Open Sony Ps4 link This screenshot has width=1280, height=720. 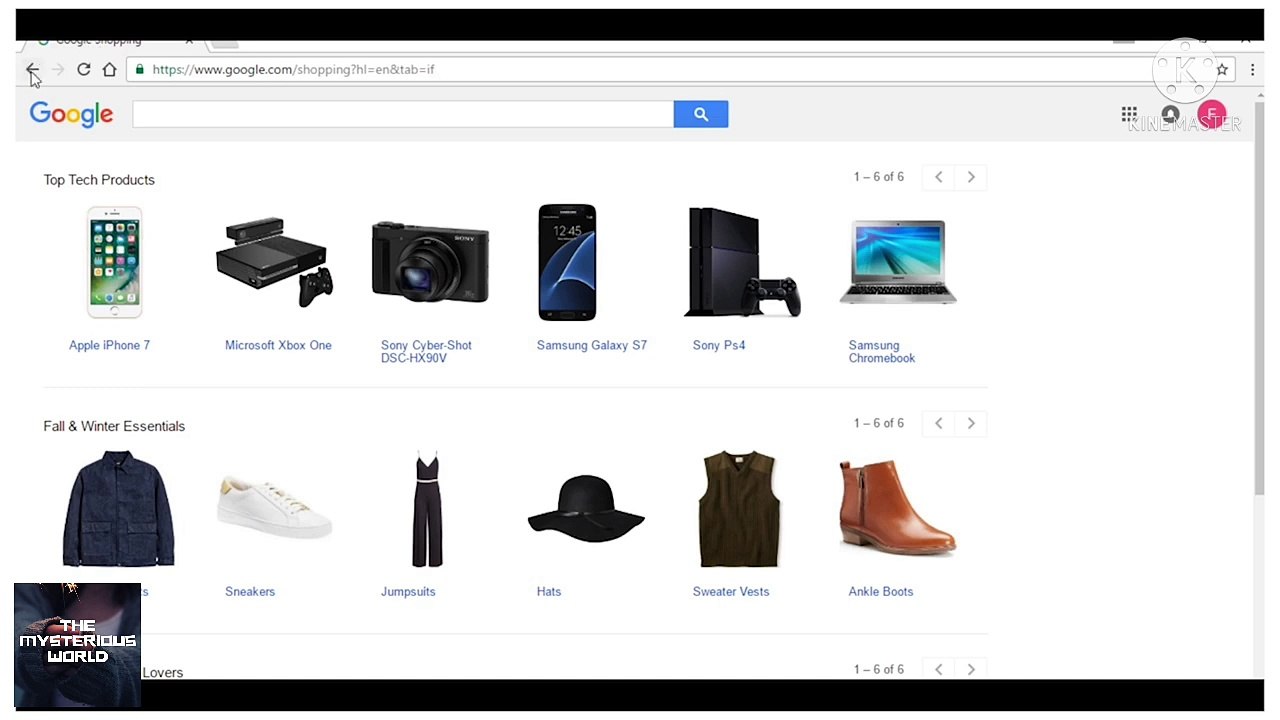tap(719, 345)
